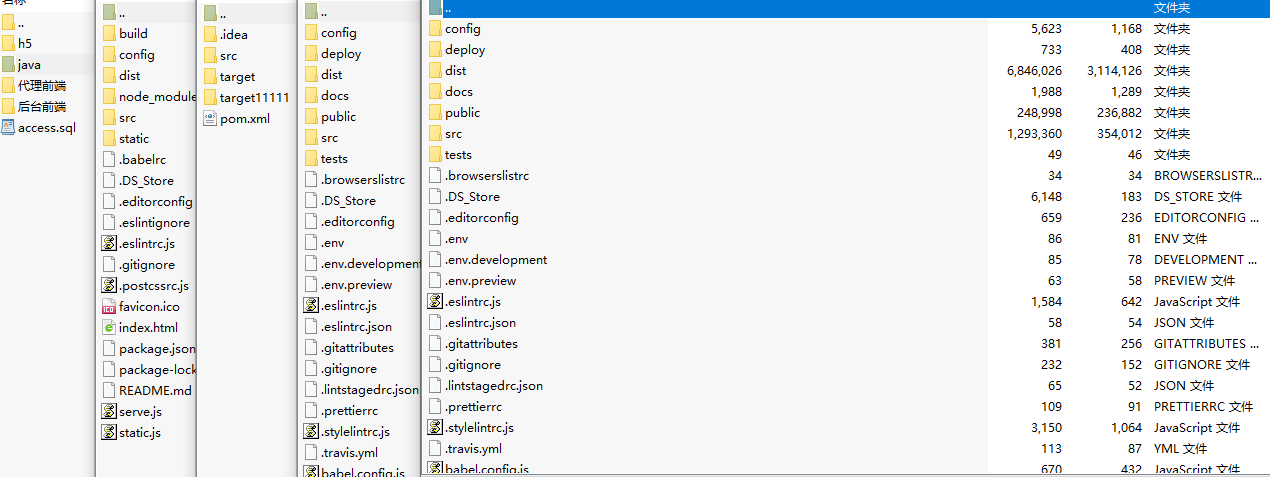Image resolution: width=1270 pixels, height=477 pixels.
Task: Open the 后台前端 folder icon
Action: (8, 107)
